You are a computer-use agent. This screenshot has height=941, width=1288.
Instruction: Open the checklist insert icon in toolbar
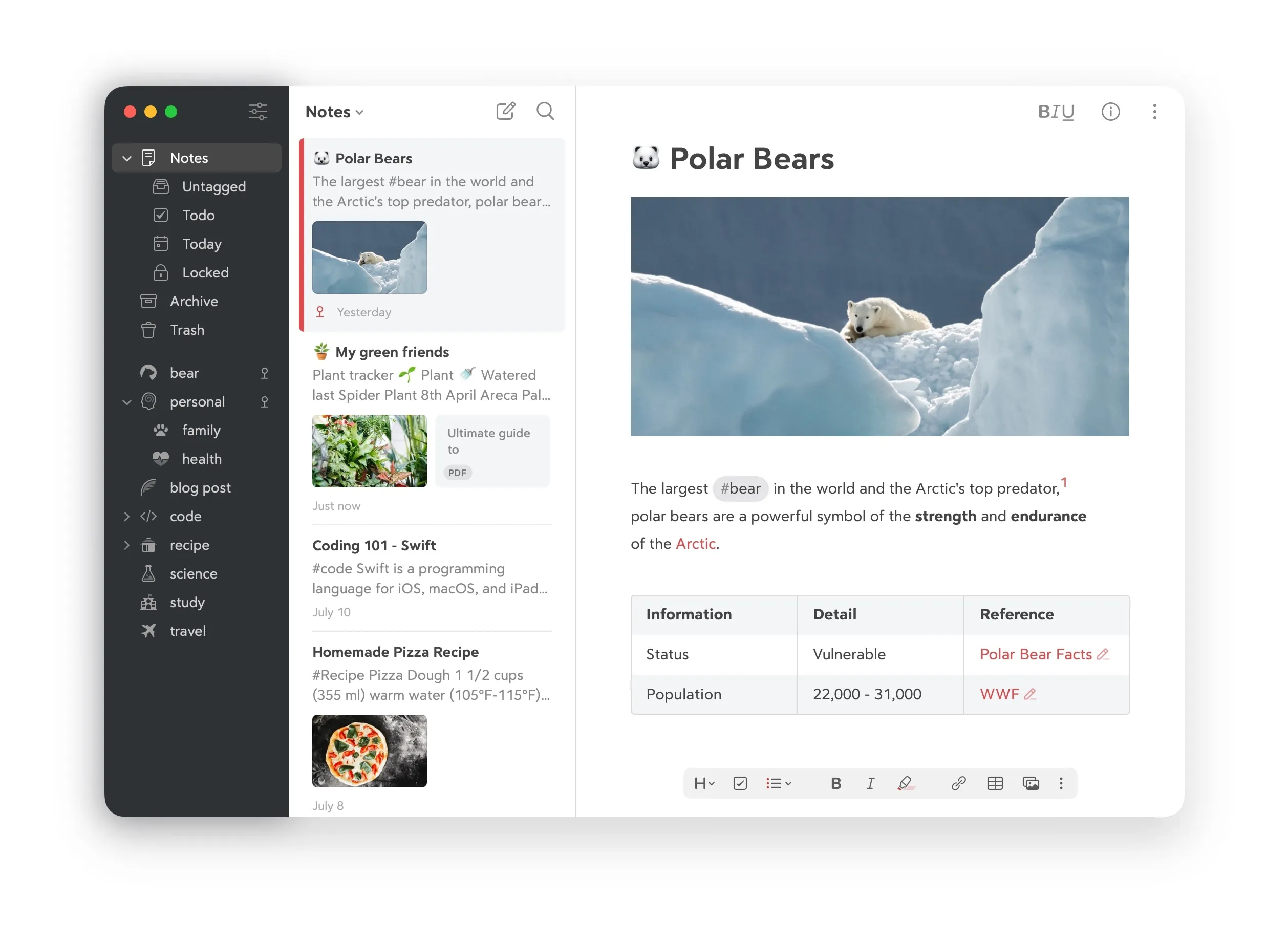(x=739, y=783)
